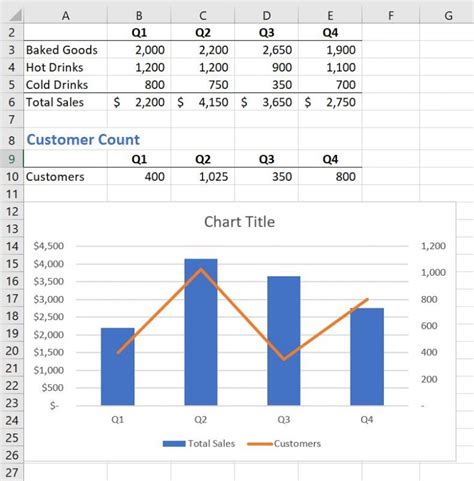The image size is (474, 481).
Task: Select Customers Q2 value 1,025
Action: (203, 176)
